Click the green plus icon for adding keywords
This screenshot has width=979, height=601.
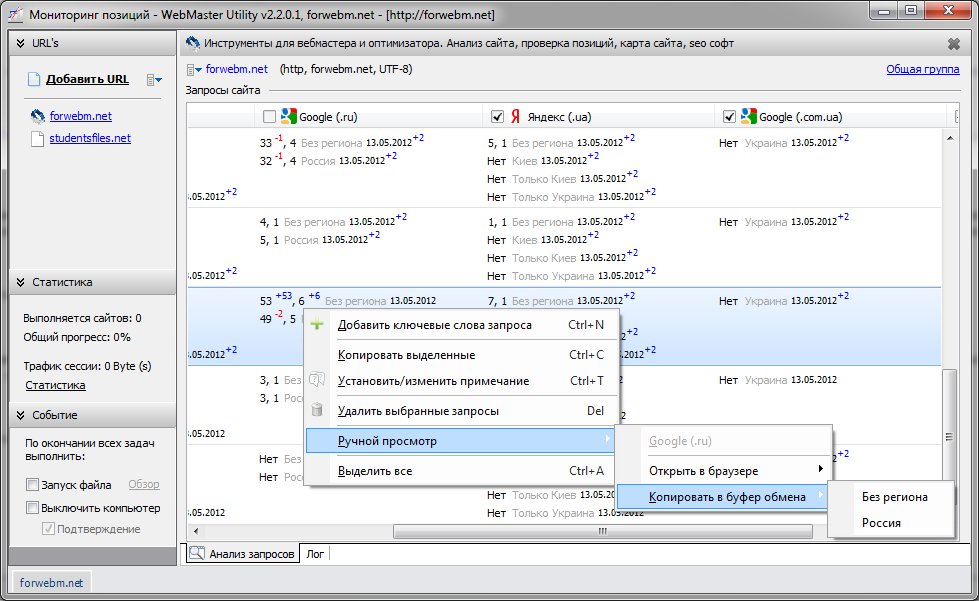[317, 325]
